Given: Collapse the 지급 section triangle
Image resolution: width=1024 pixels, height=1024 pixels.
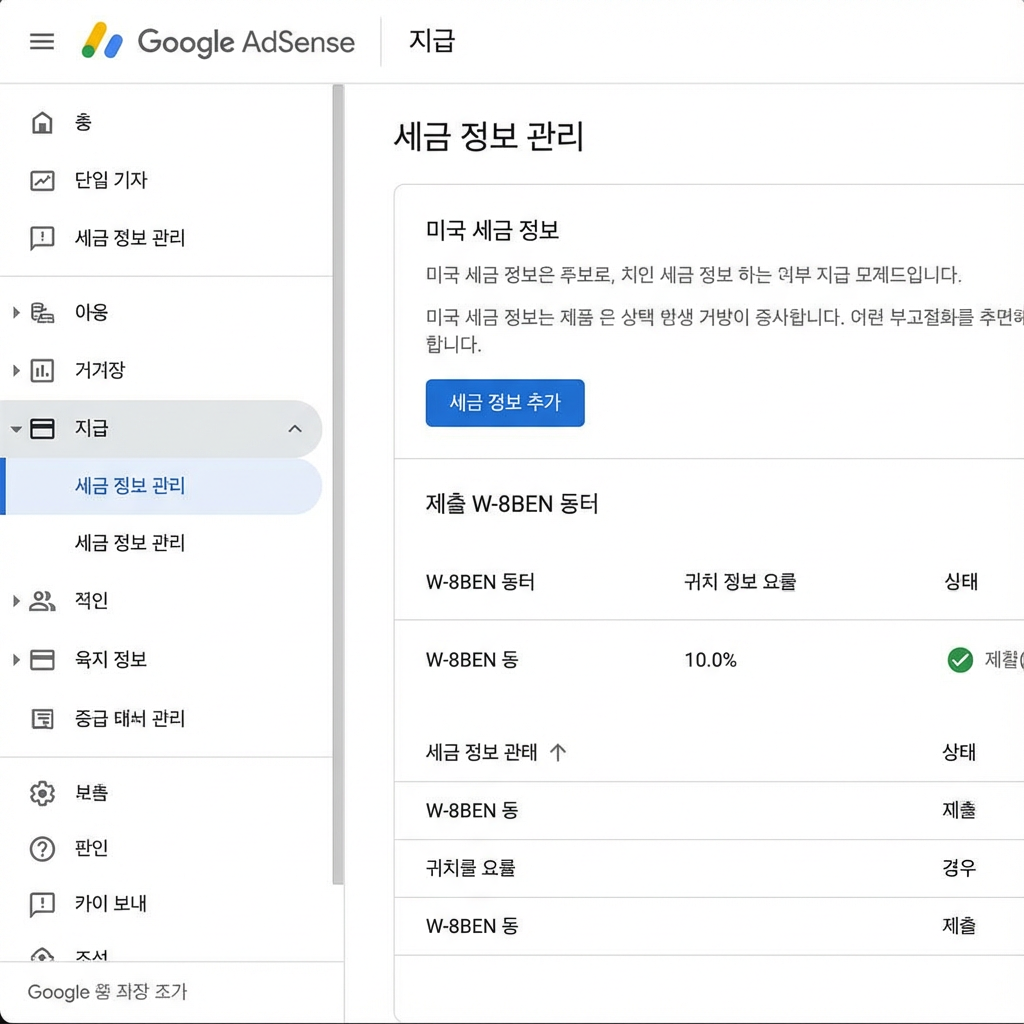Looking at the screenshot, I should (16, 429).
